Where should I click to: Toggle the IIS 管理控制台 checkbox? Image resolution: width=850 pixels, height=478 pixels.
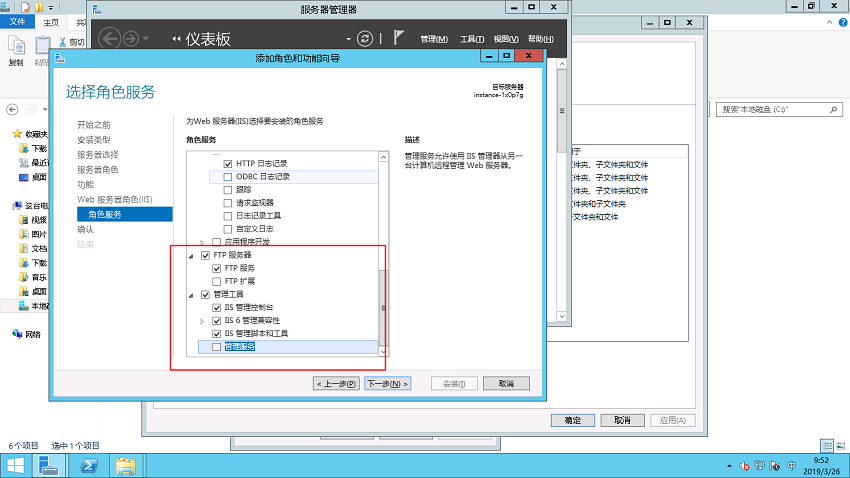(216, 308)
